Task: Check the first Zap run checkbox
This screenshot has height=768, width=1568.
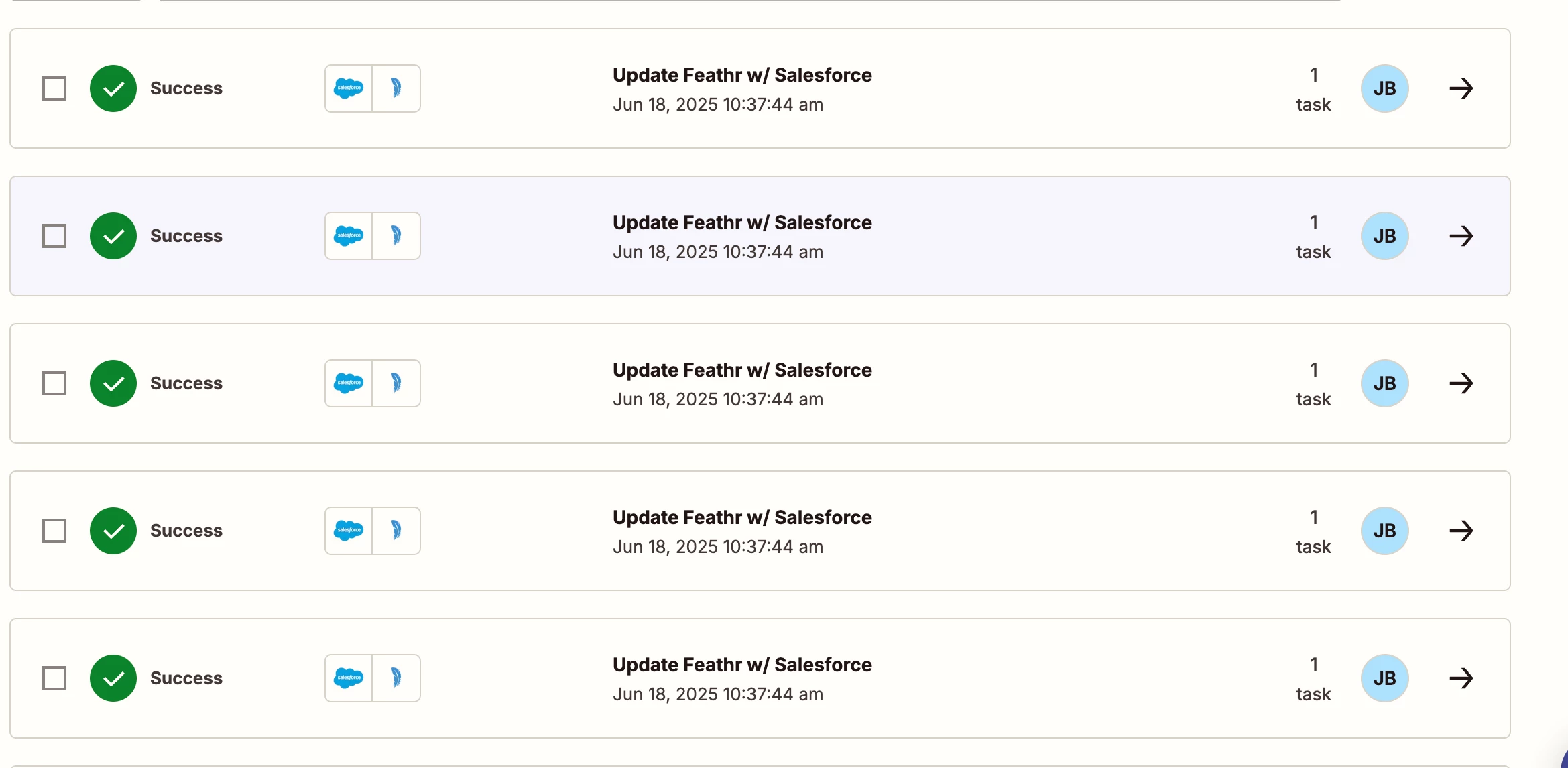Action: [x=54, y=88]
